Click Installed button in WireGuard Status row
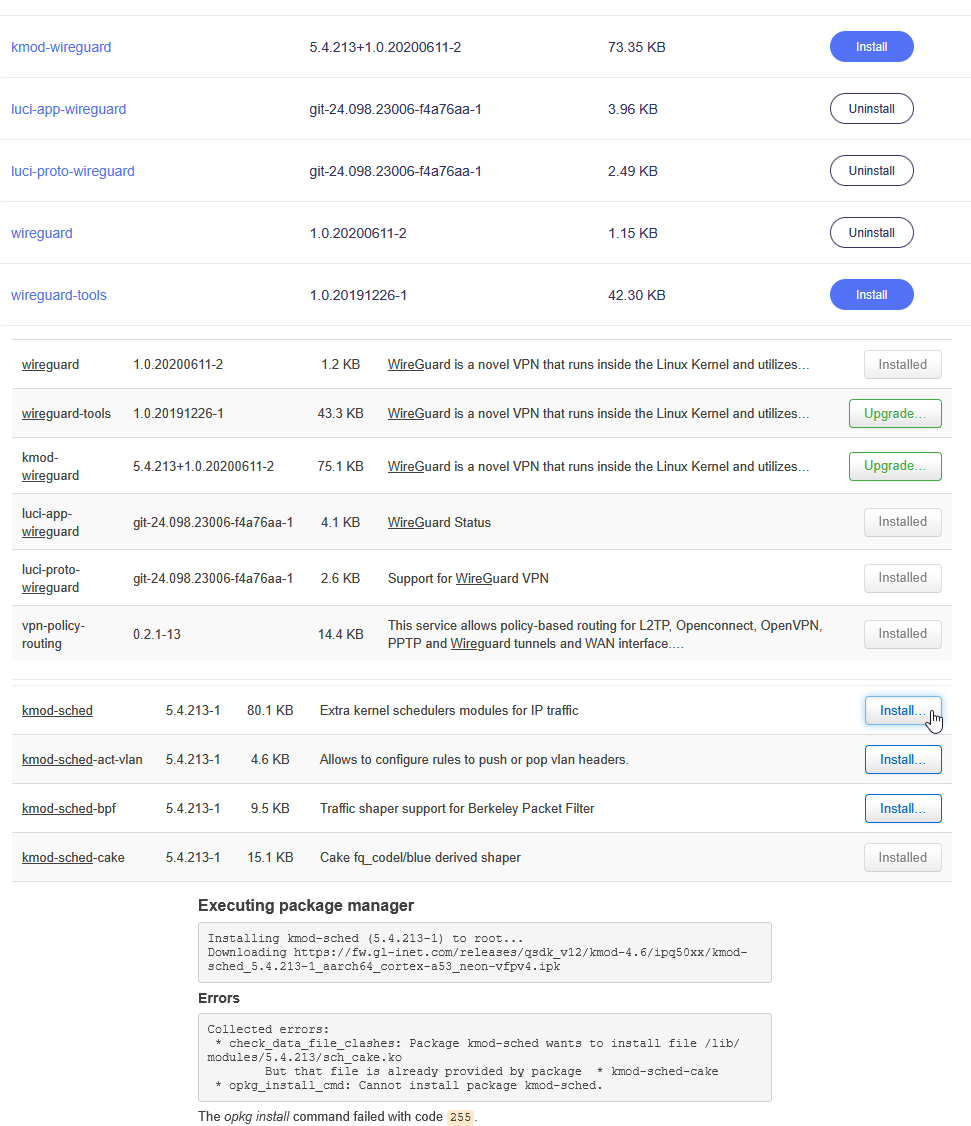971x1126 pixels. click(x=902, y=521)
